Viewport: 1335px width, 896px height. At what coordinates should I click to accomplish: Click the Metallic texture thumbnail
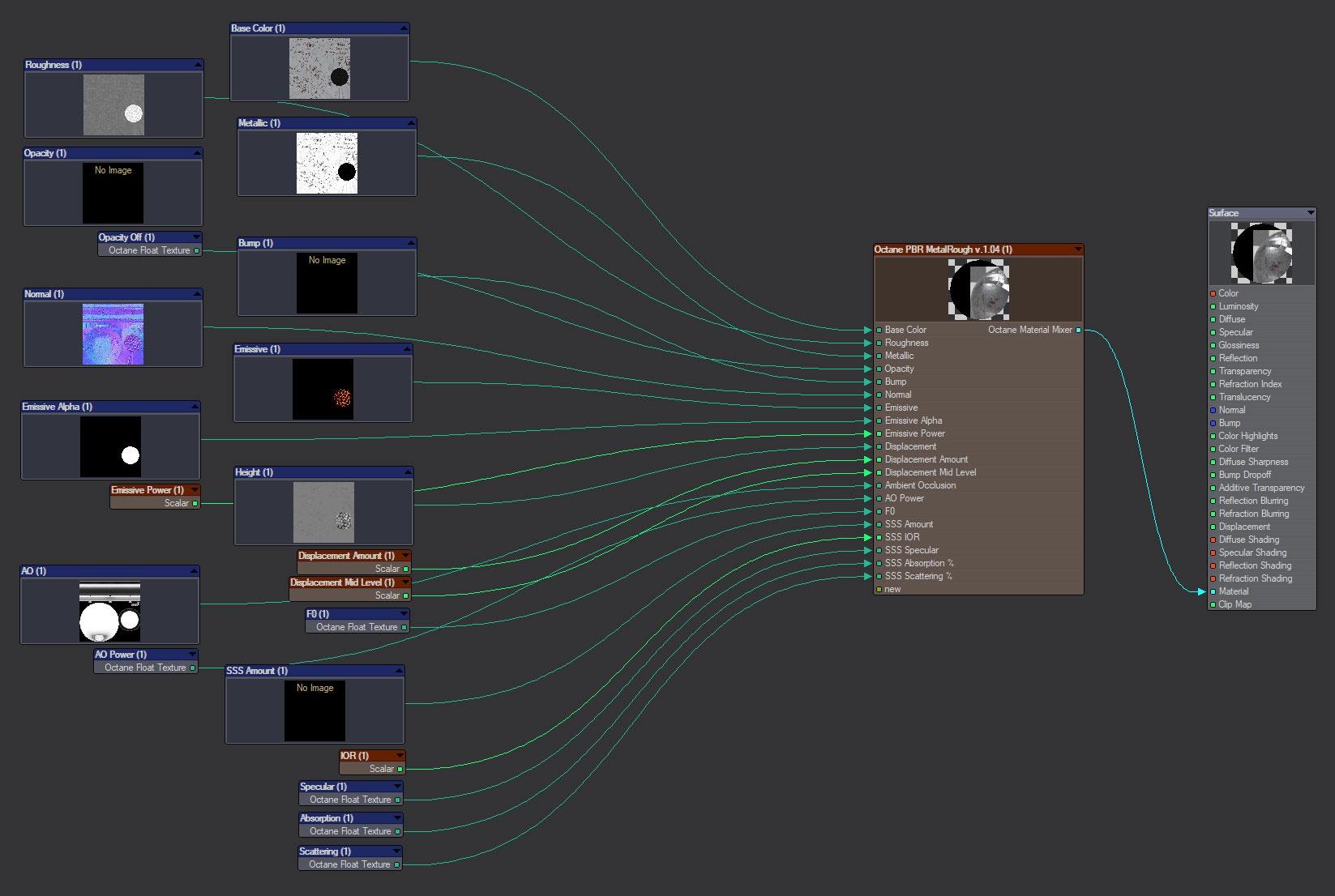pos(327,163)
